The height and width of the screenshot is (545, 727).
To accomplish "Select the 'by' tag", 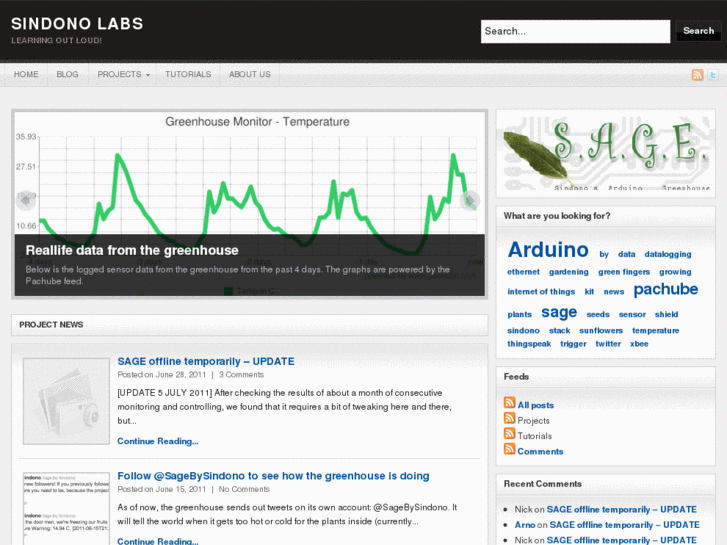I will [604, 254].
